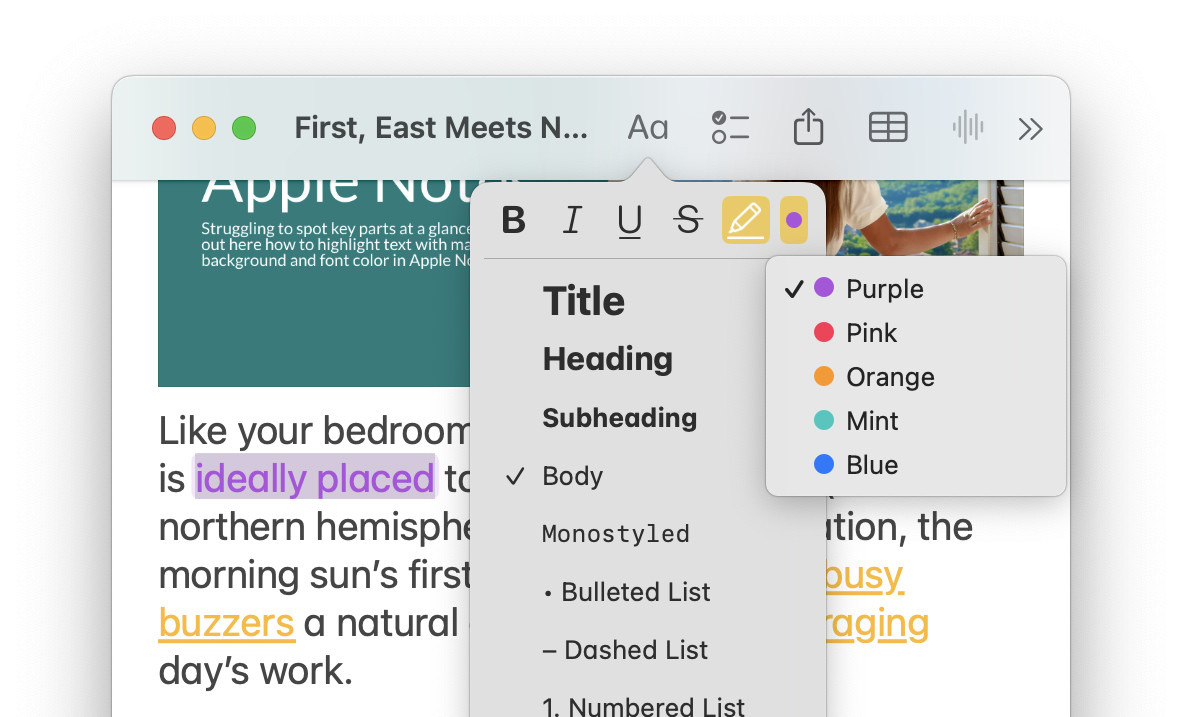Zoom window with green button

click(243, 128)
